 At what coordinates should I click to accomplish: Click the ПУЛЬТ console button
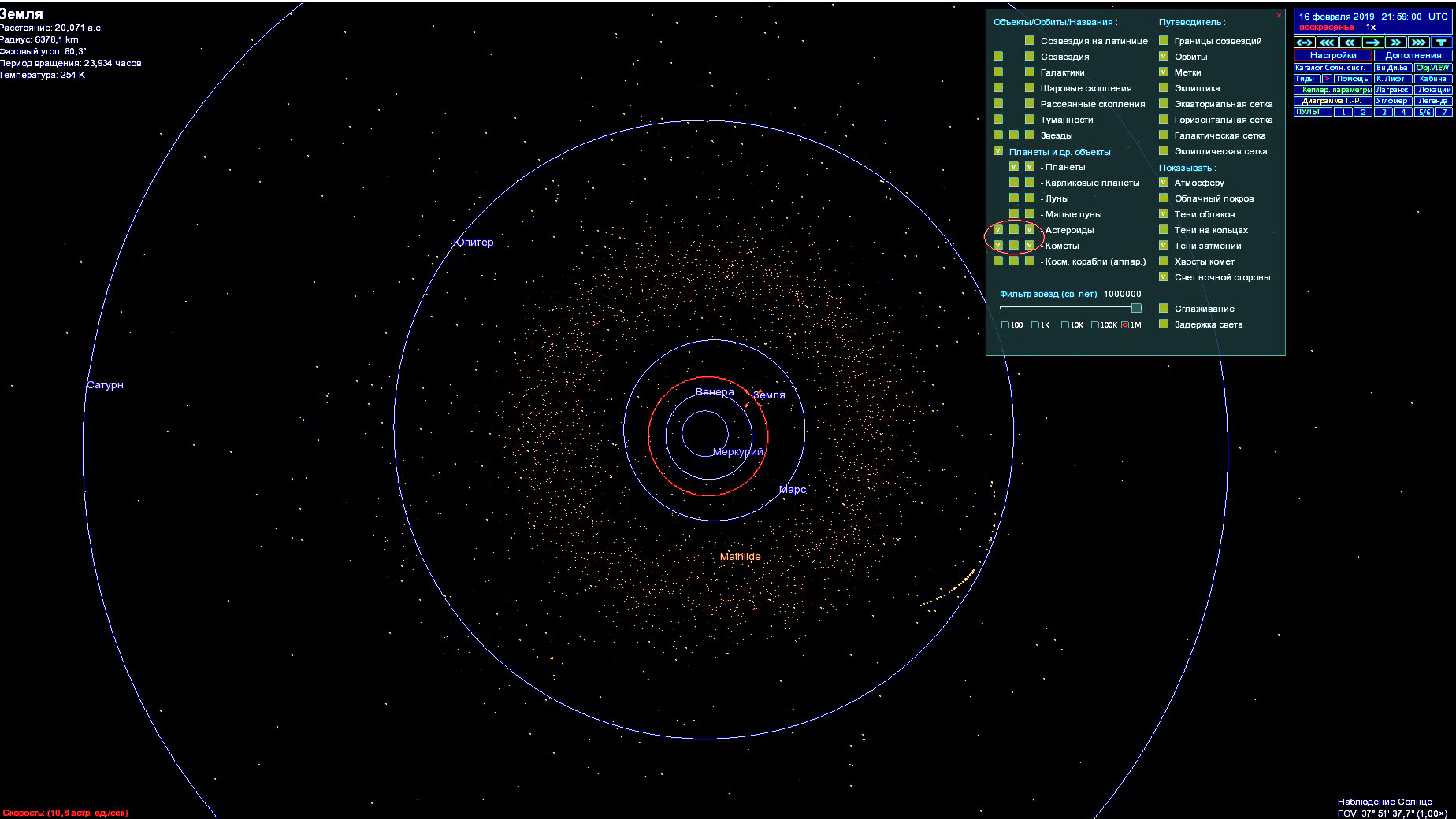point(1313,112)
